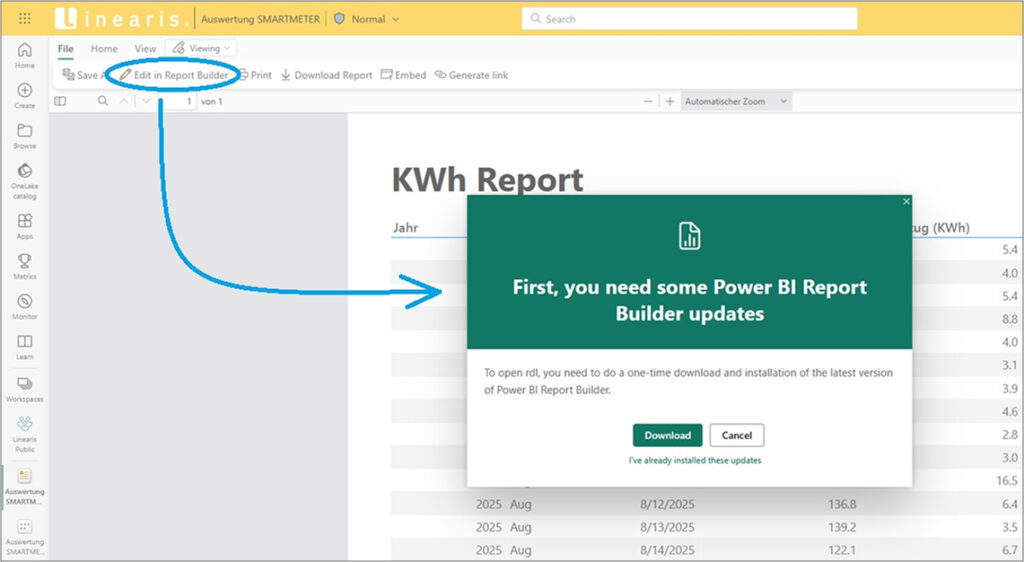This screenshot has width=1024, height=562.
Task: Click the 8/12/2025 date cell
Action: 667,504
